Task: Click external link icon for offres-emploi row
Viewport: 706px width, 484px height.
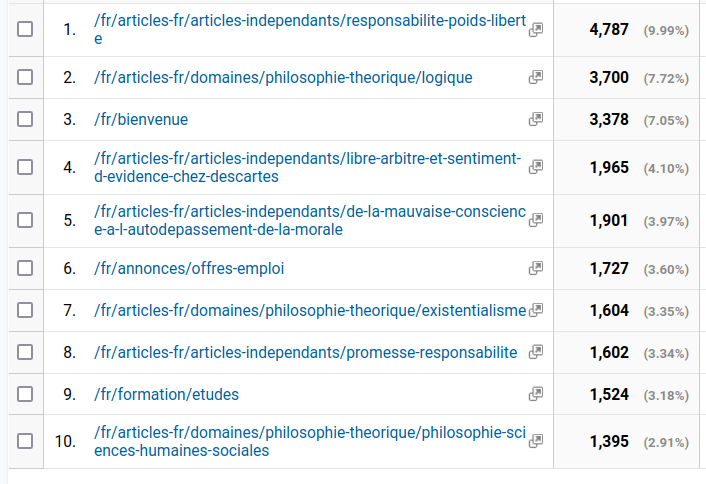Action: 535,268
